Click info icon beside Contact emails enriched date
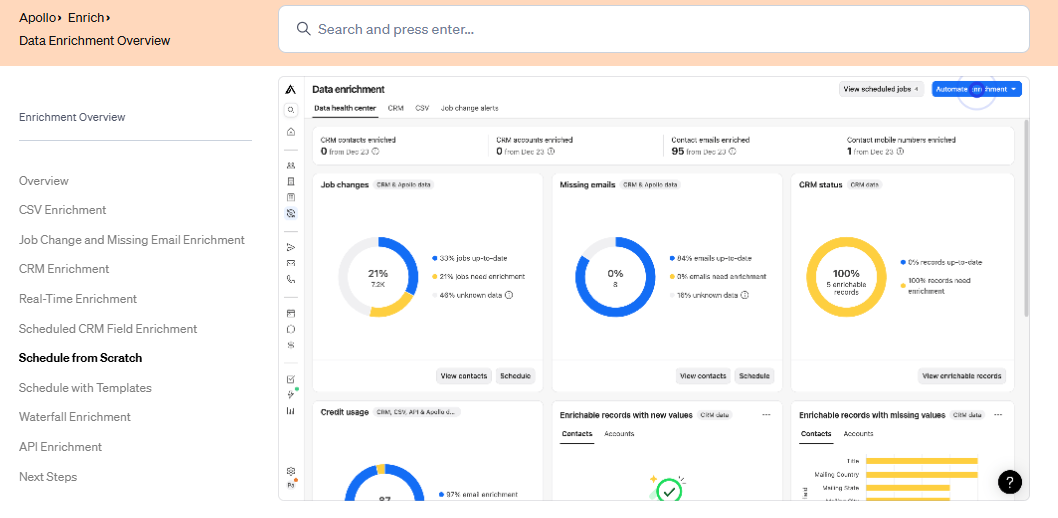This screenshot has width=1058, height=518. click(732, 152)
